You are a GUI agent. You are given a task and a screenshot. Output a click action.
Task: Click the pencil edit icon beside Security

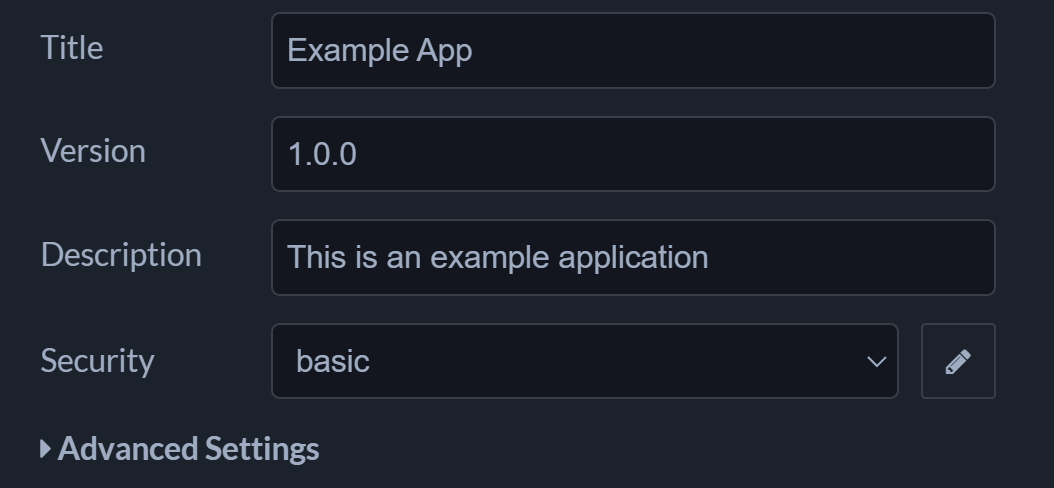tap(958, 361)
